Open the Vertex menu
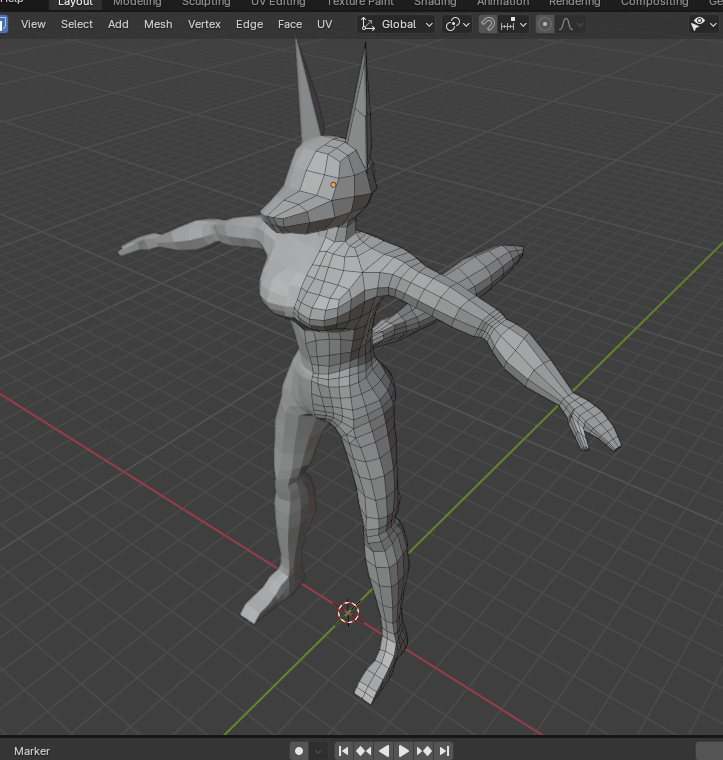Image resolution: width=723 pixels, height=760 pixels. (x=204, y=24)
